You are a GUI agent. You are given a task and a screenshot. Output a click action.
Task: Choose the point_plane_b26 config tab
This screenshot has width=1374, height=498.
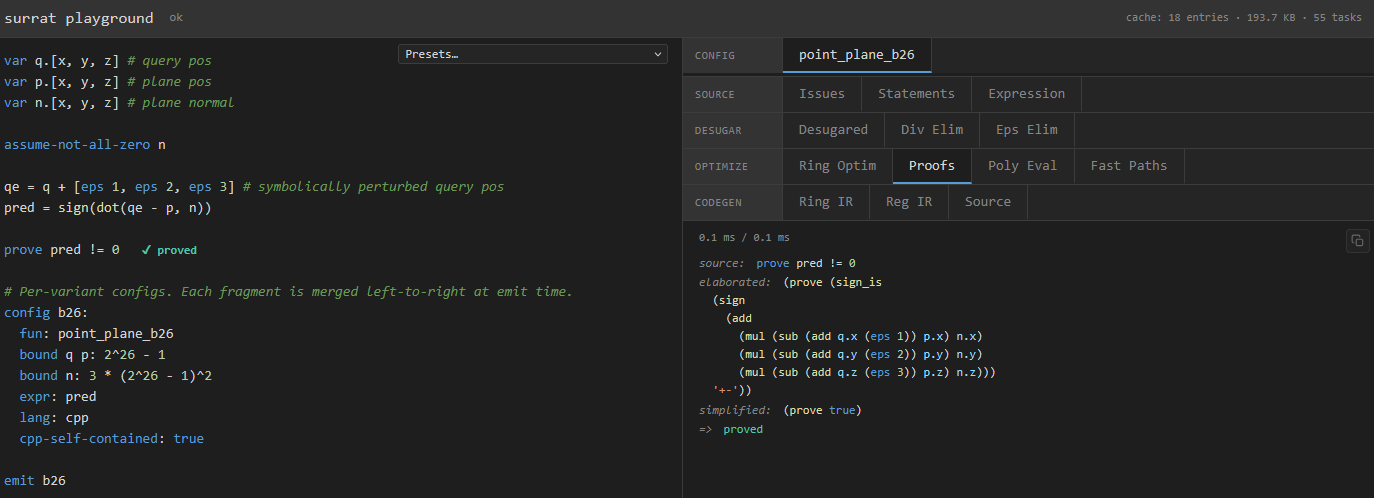pos(857,55)
